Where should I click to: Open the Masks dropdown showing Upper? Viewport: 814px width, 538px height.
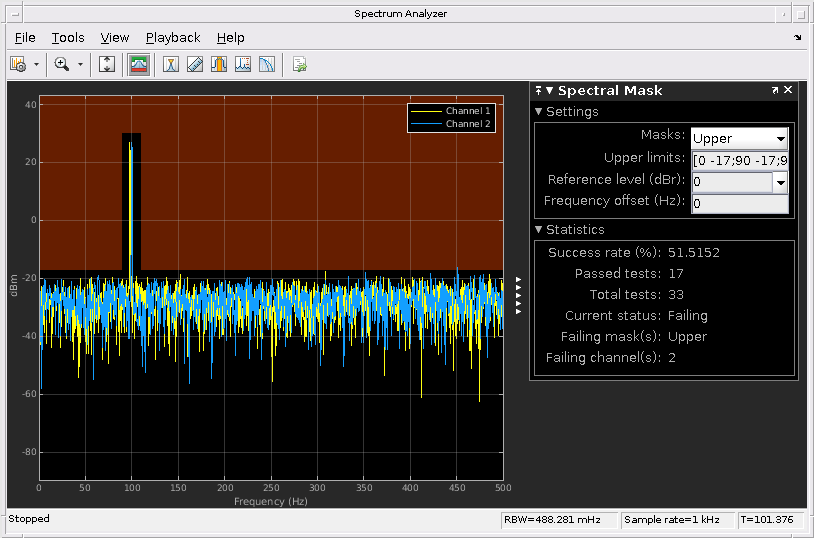click(x=739, y=138)
